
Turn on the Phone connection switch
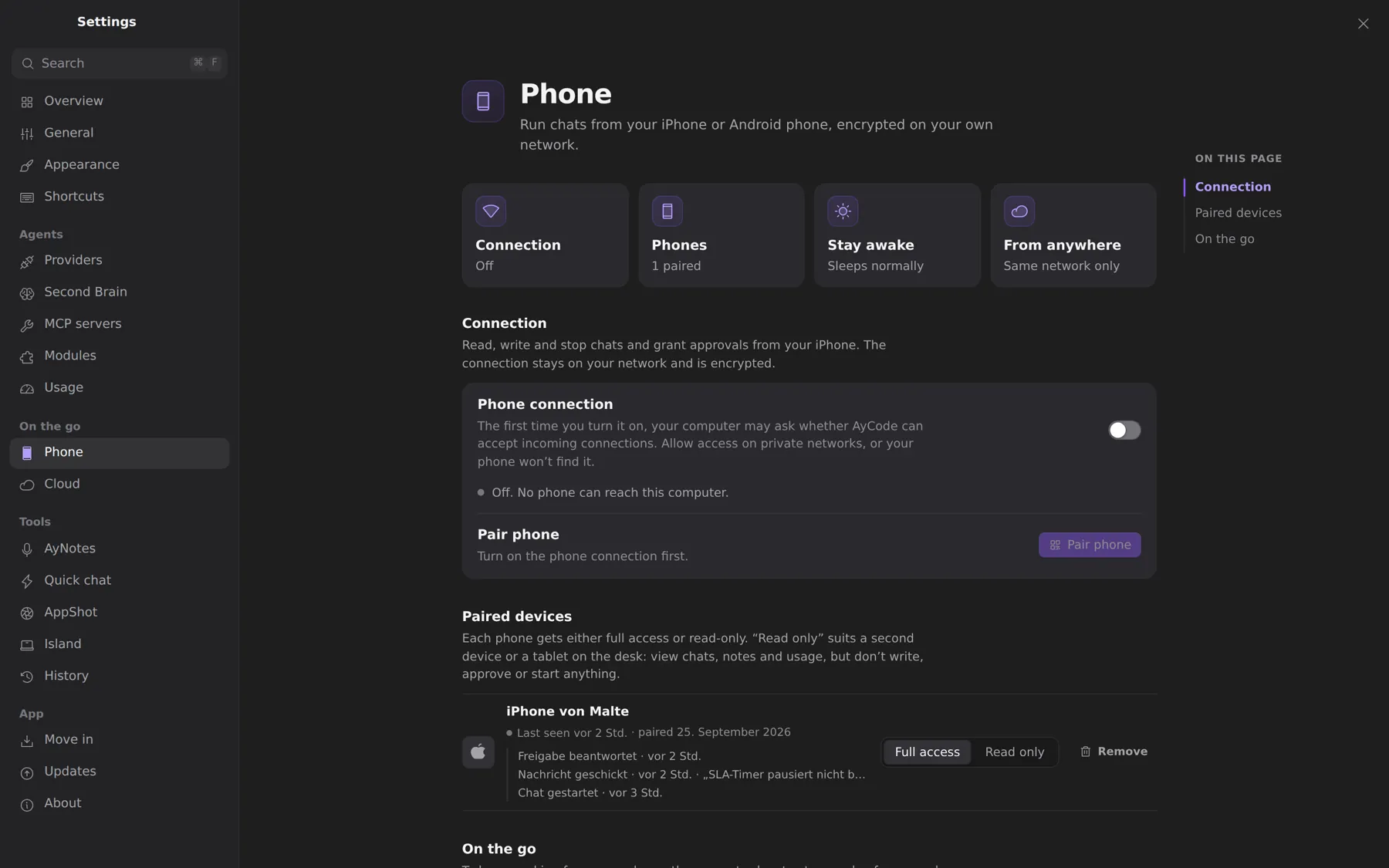[1124, 430]
